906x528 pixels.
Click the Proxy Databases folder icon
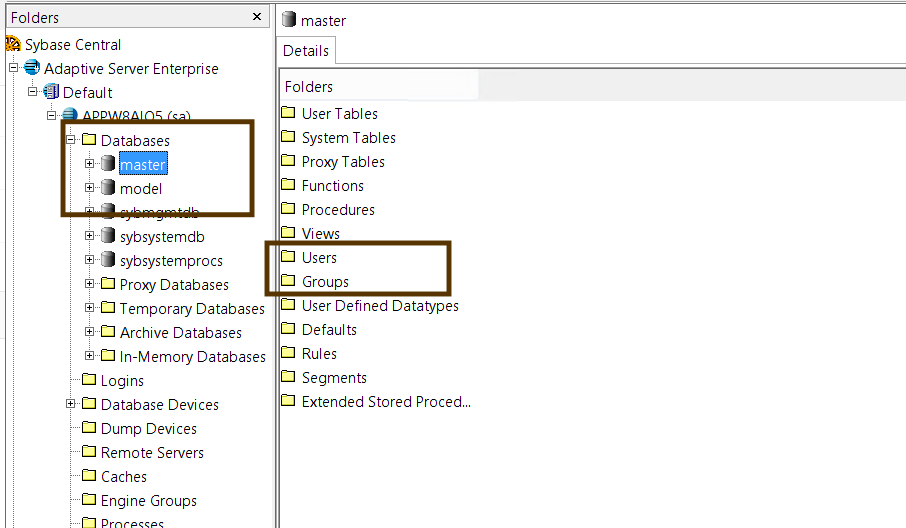coord(107,283)
